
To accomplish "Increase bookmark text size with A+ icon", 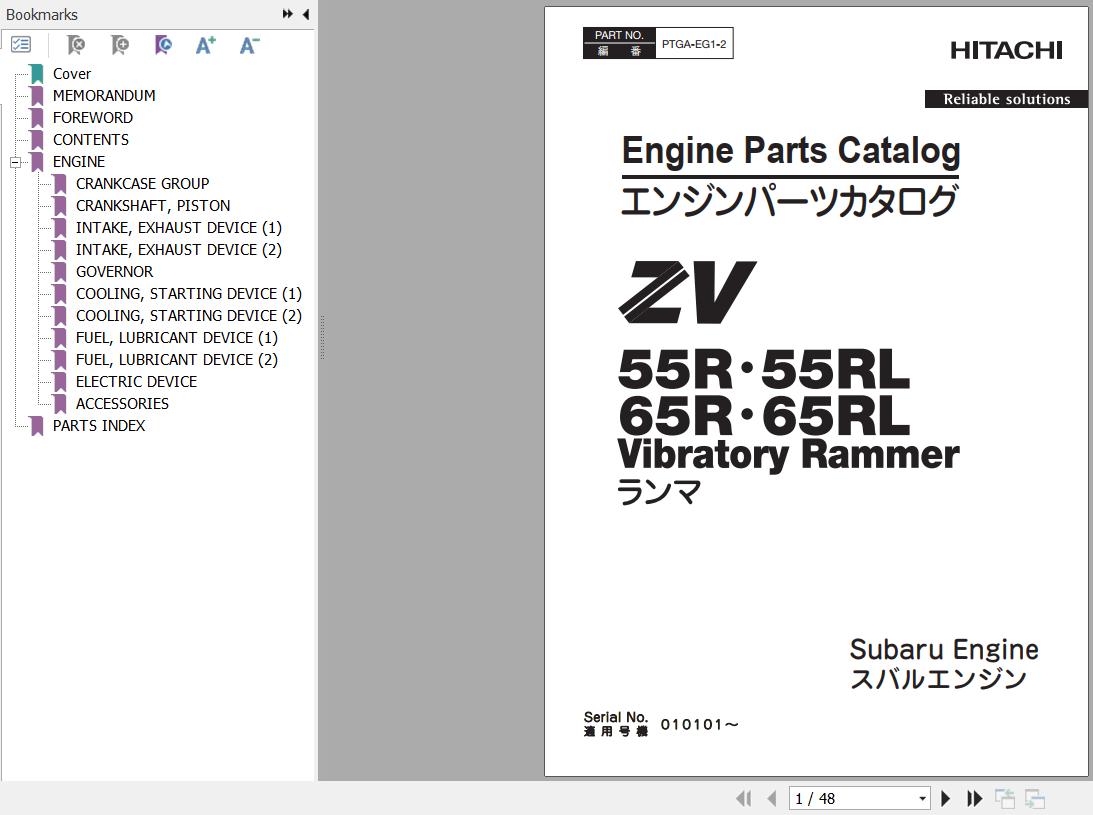I will pos(206,45).
